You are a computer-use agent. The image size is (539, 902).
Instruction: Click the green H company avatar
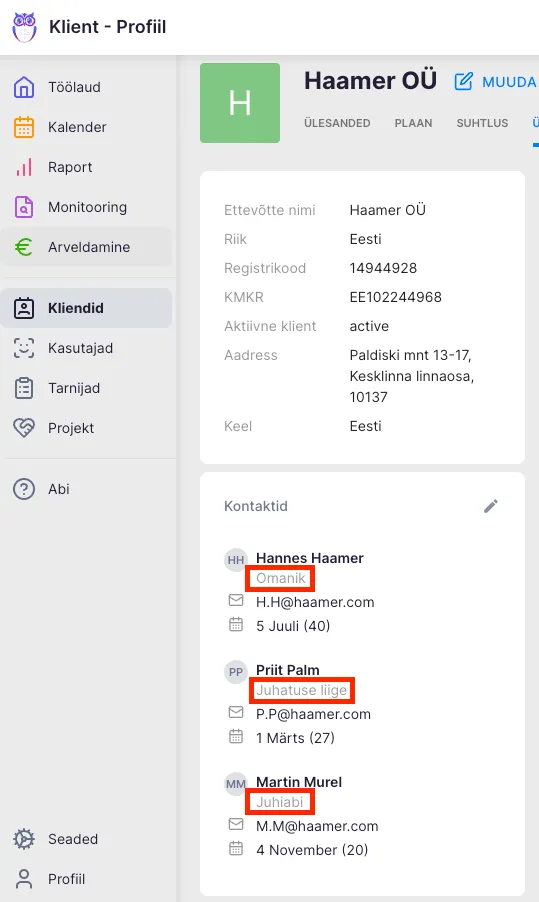(x=240, y=103)
